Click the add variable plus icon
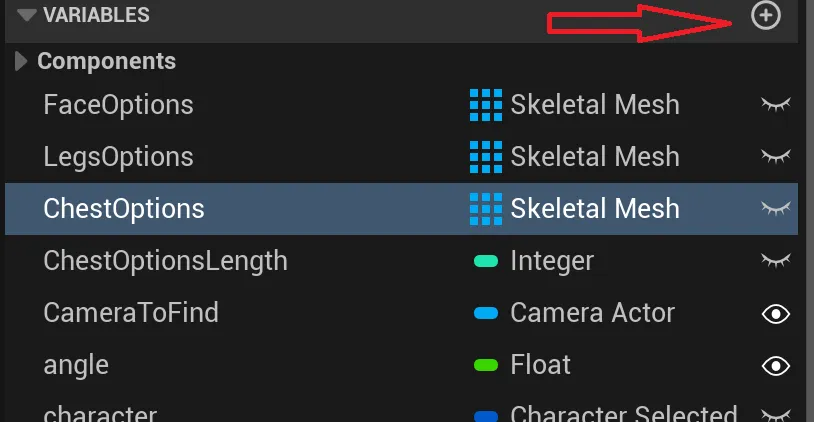Screen dimensions: 814x422 pyautogui.click(x=766, y=15)
